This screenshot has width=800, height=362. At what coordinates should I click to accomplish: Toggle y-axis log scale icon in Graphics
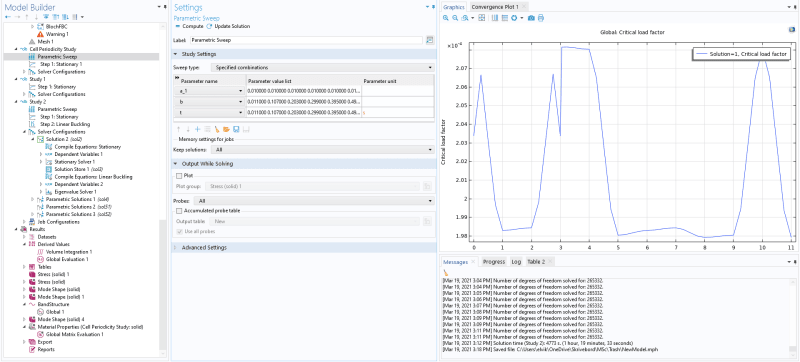505,18
